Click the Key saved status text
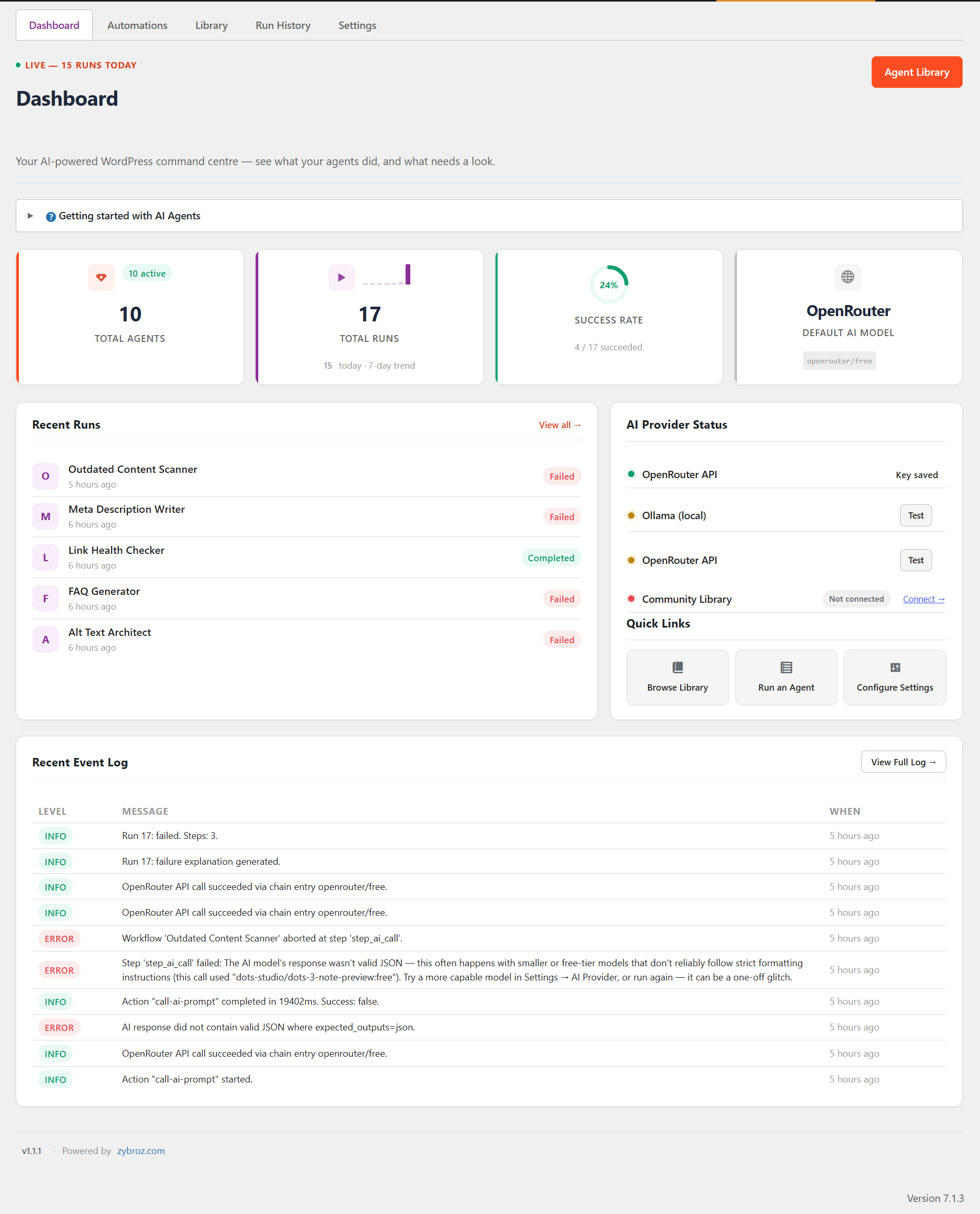This screenshot has height=1214, width=980. click(916, 474)
